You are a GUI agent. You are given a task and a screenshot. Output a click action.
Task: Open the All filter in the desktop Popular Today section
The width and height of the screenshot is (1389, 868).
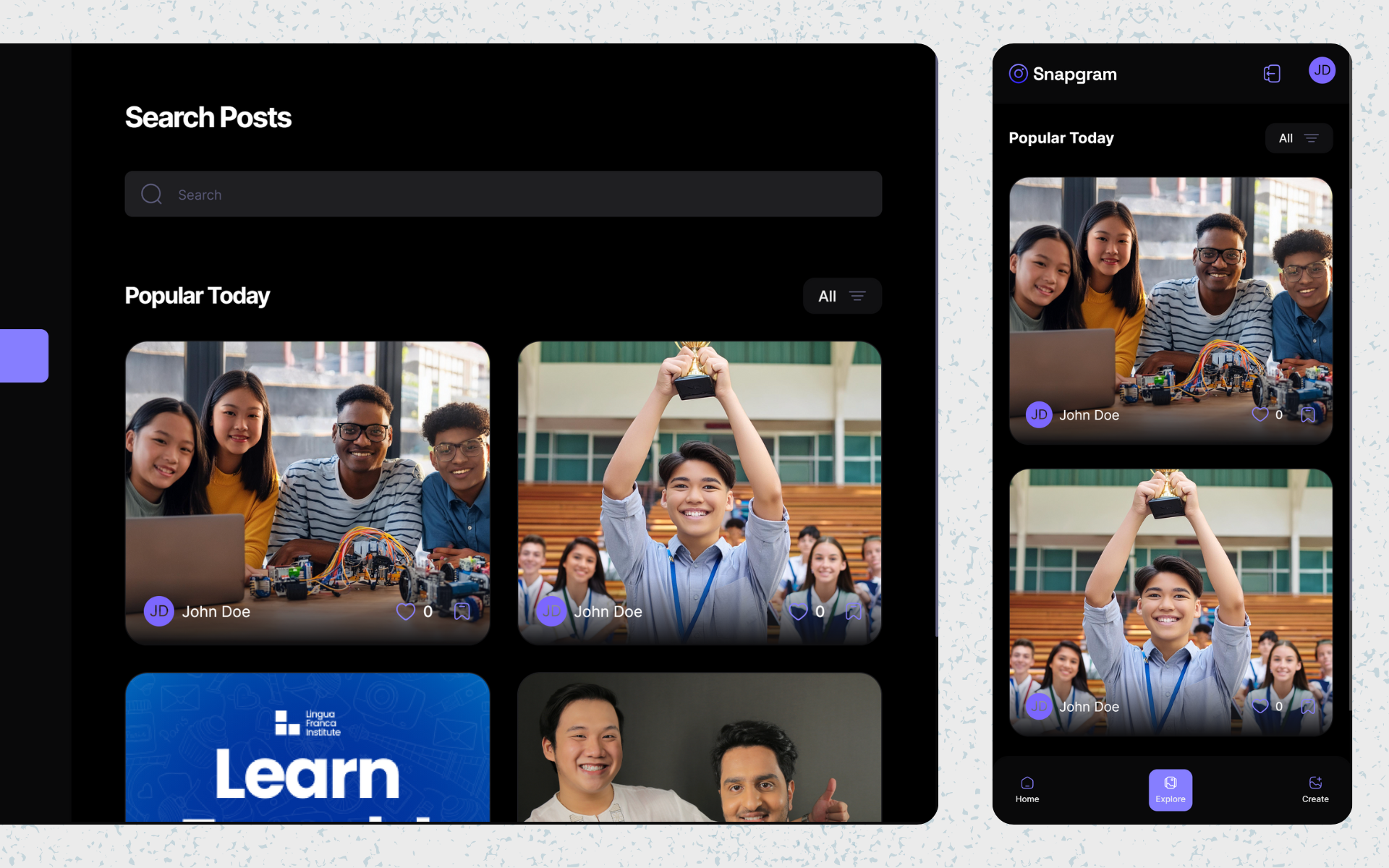point(842,296)
